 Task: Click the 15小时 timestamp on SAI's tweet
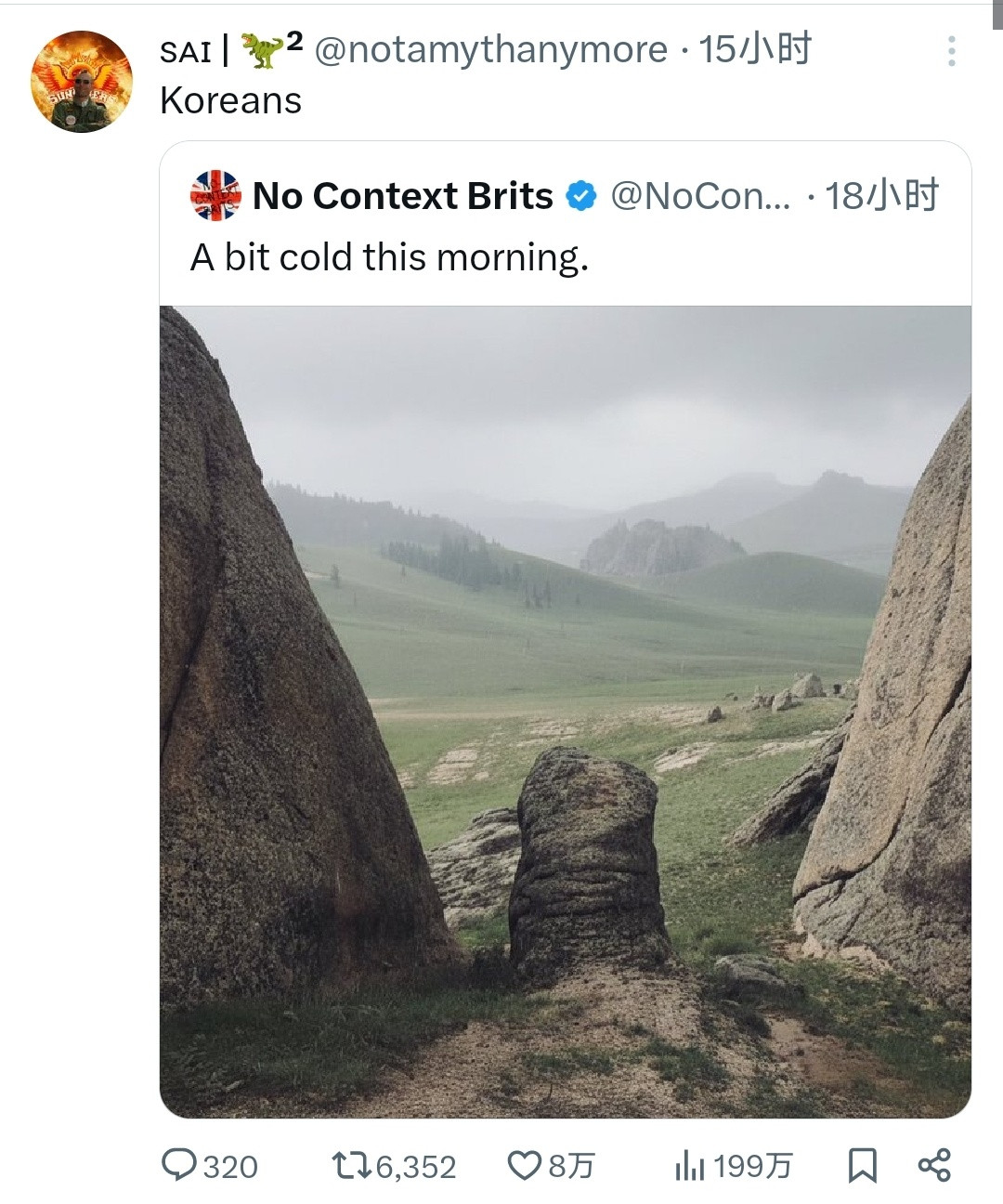754,52
